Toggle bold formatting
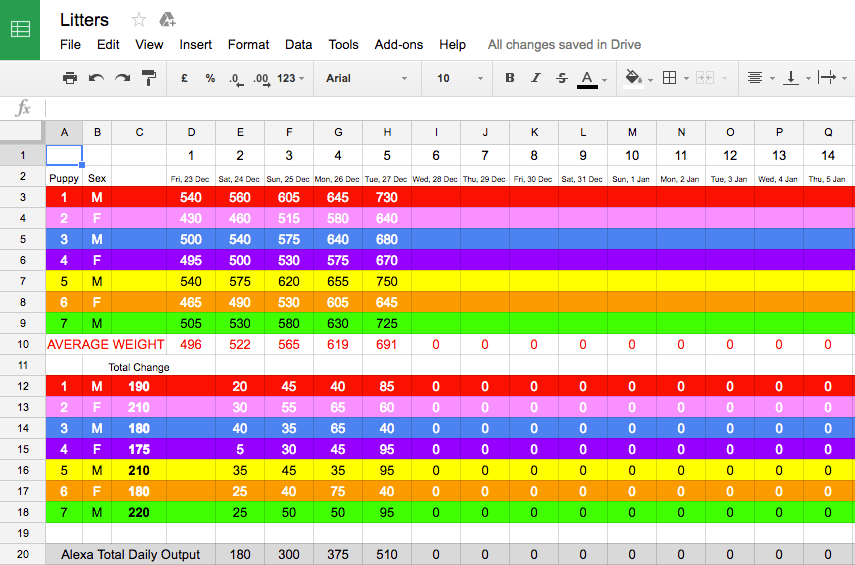 510,78
